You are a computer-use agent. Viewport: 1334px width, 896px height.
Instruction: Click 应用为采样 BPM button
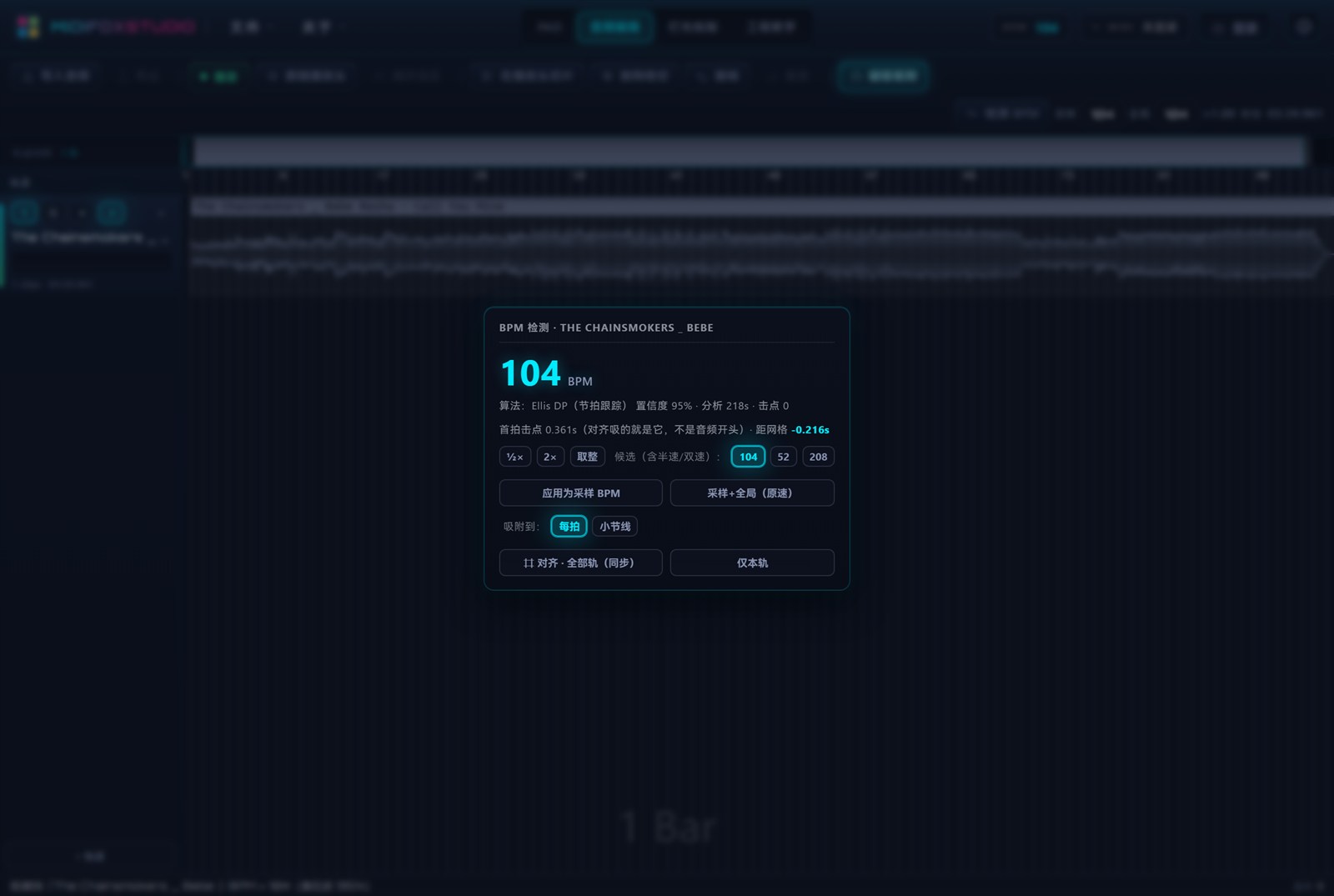coord(581,493)
